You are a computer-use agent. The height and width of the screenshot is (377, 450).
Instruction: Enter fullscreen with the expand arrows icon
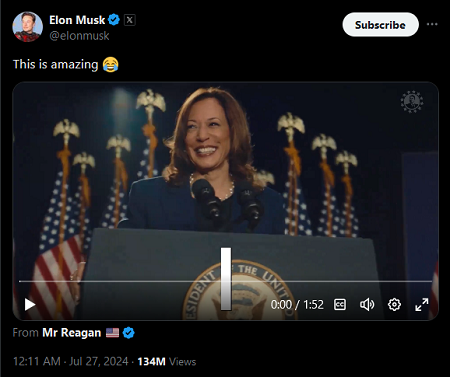(x=422, y=305)
